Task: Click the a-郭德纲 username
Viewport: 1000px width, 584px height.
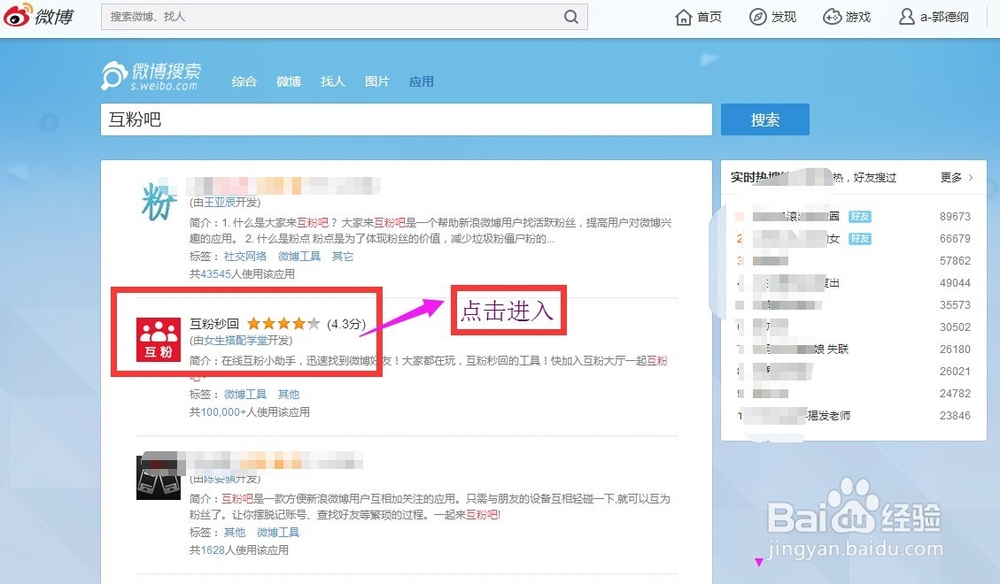Action: (945, 17)
